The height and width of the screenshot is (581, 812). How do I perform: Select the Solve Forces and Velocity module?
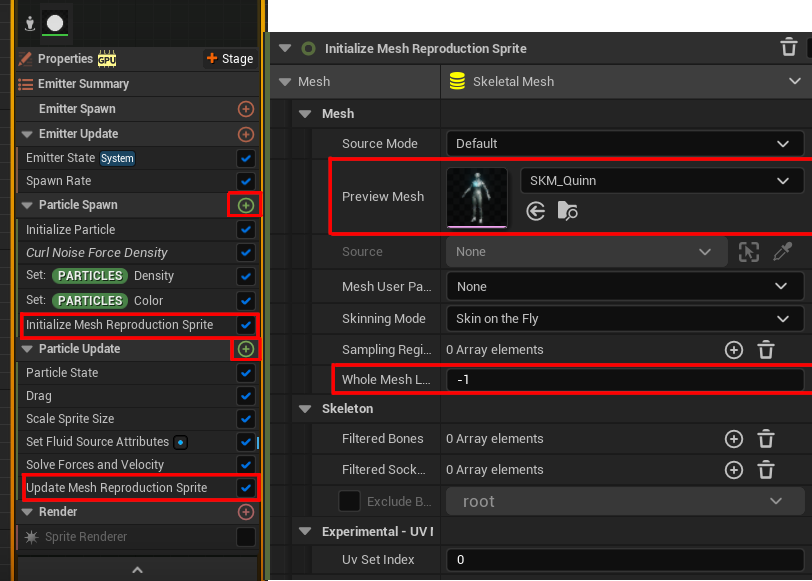point(138,464)
